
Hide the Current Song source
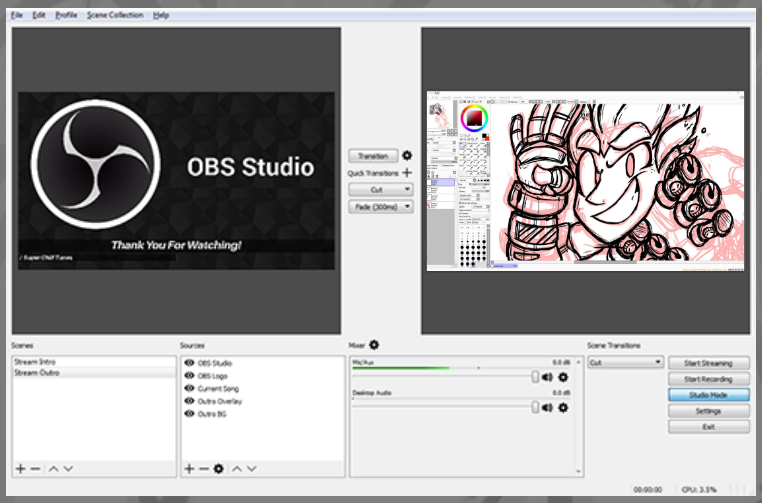coord(190,388)
